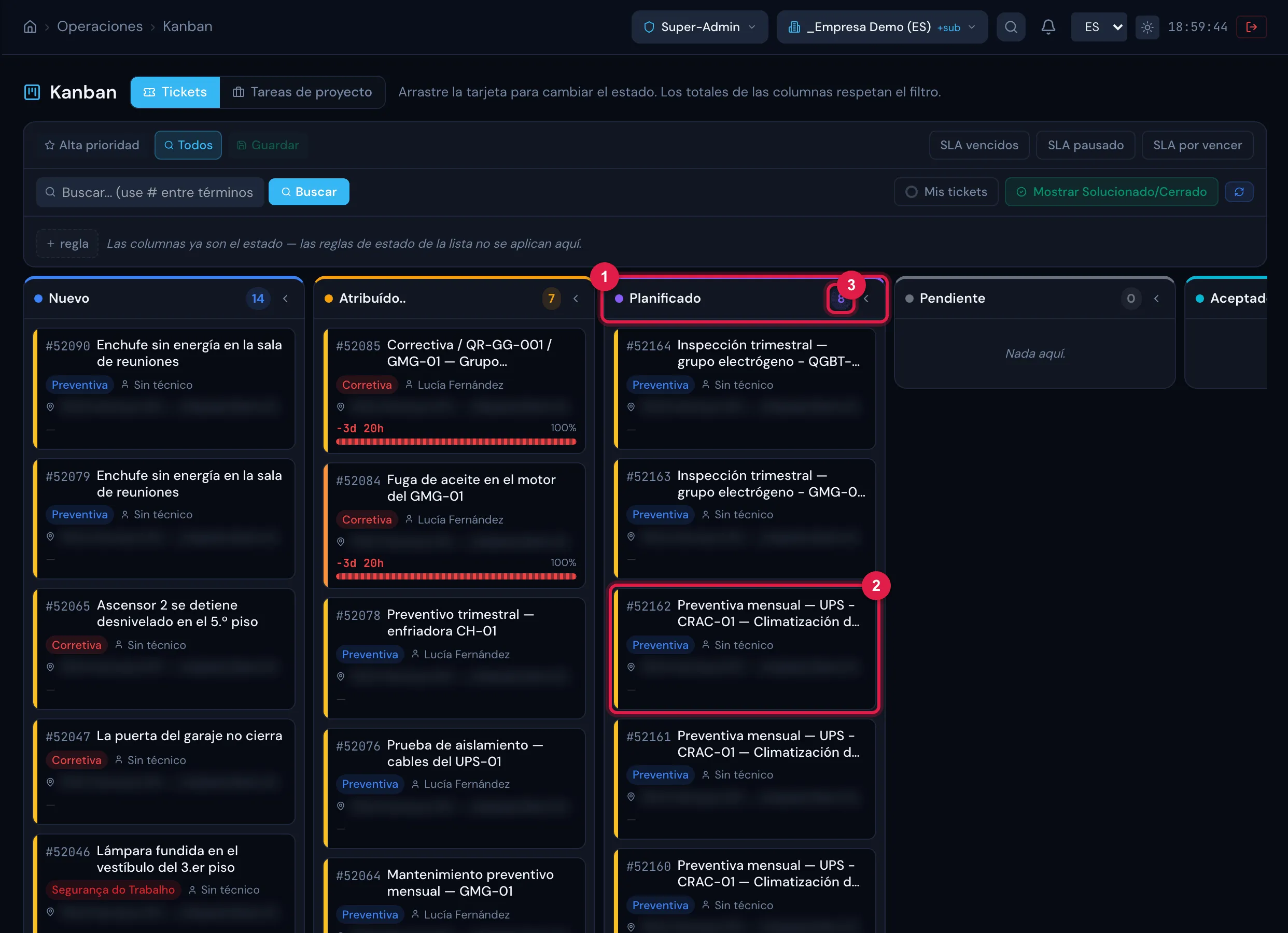Screen dimensions: 1288x933
Task: Open global search magnifier icon
Action: click(x=1011, y=26)
